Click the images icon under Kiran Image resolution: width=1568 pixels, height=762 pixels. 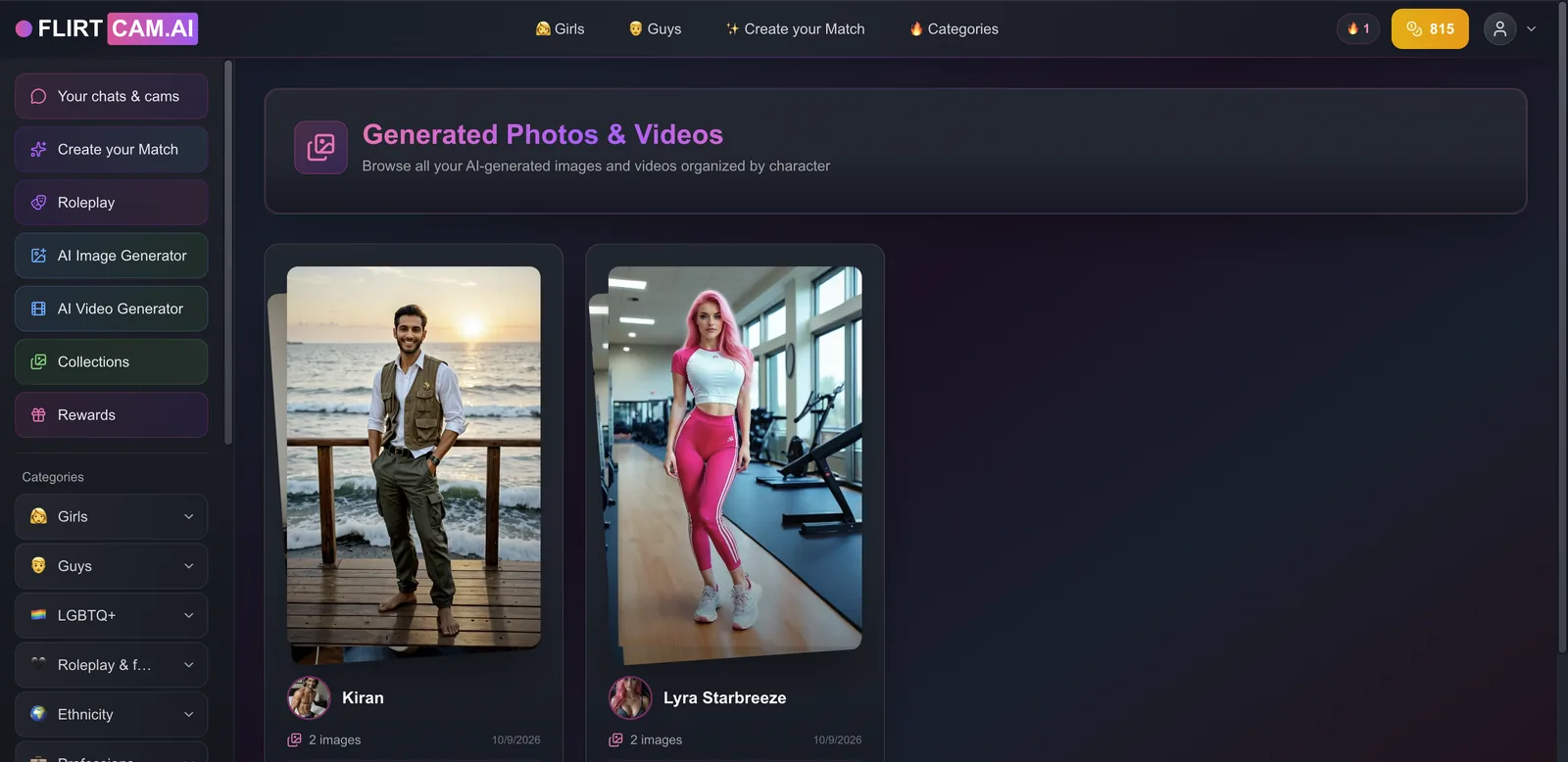point(294,739)
